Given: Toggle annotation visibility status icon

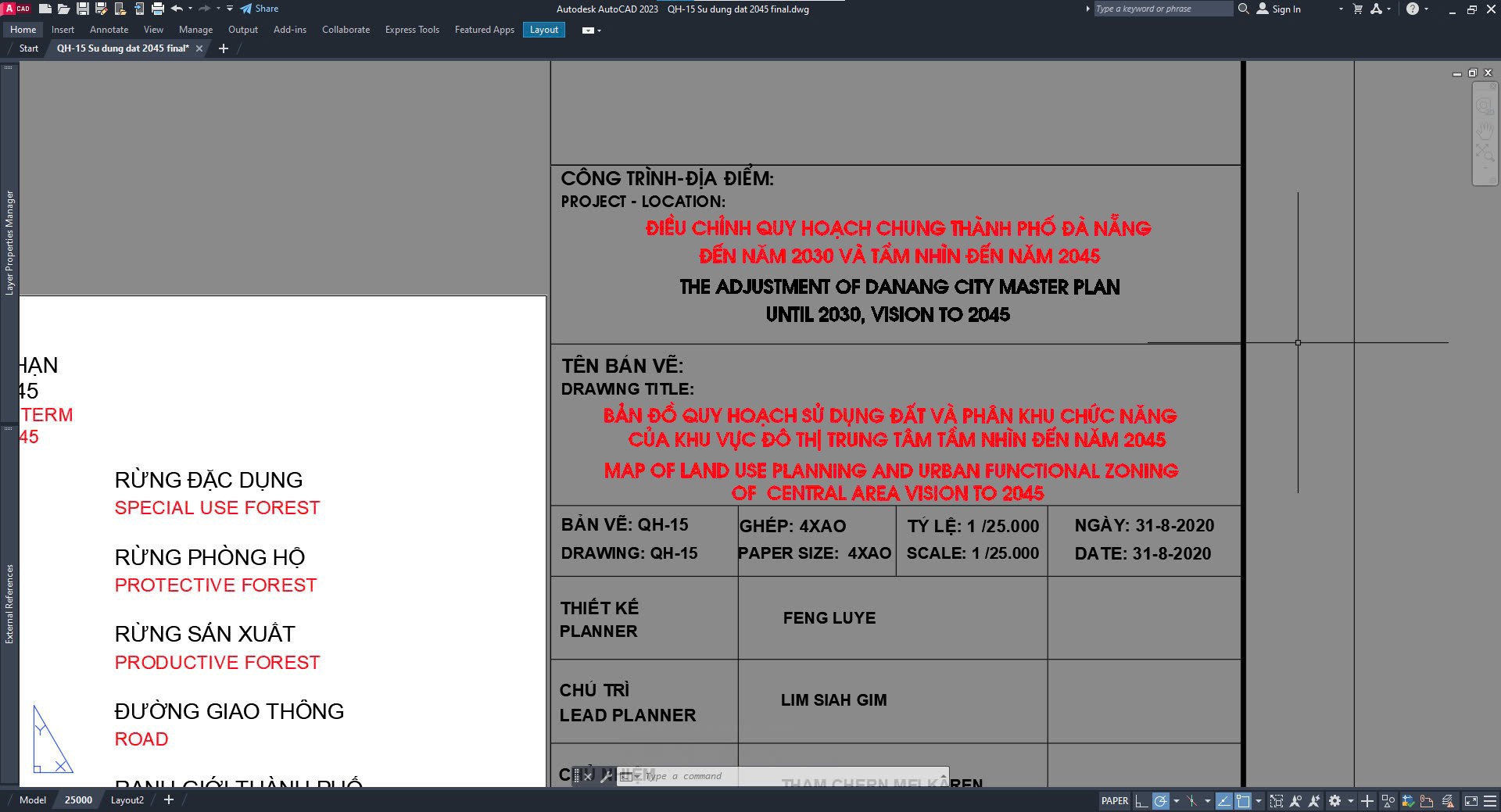Looking at the screenshot, I should point(1295,801).
